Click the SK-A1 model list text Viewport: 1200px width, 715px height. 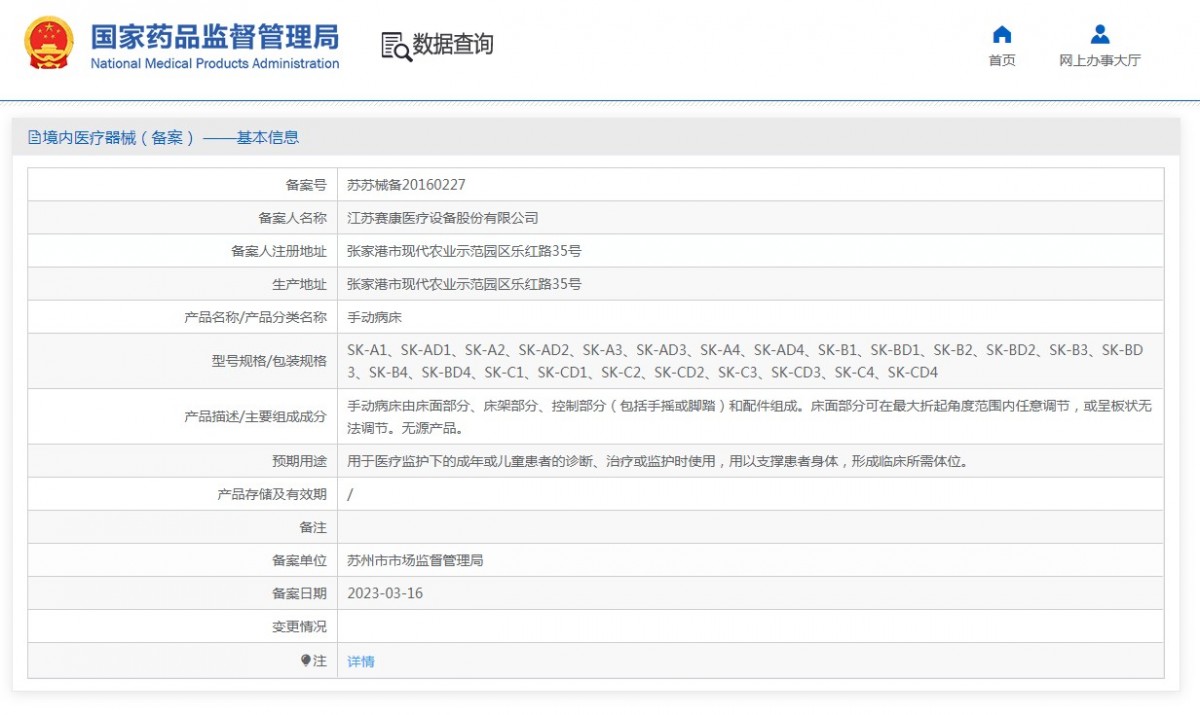[745, 361]
